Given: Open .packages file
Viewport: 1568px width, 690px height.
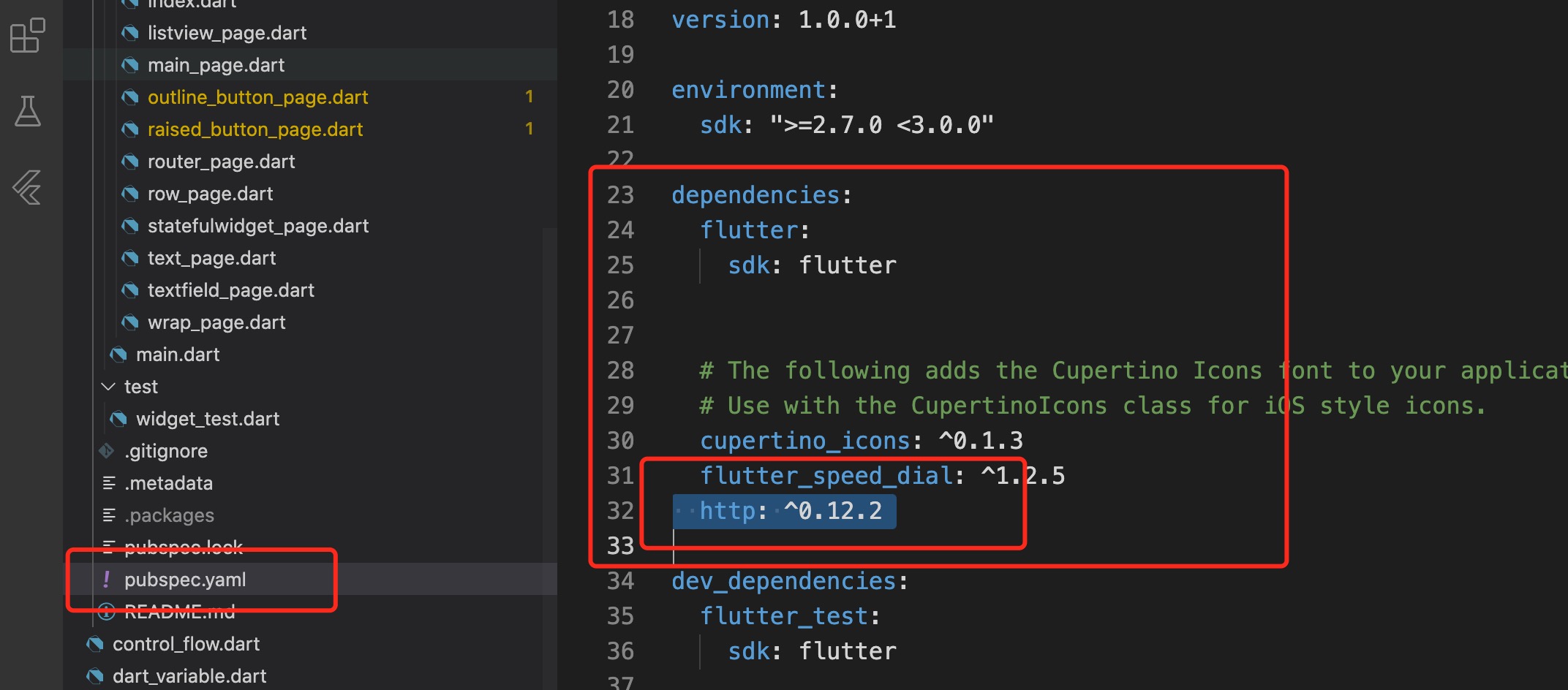Looking at the screenshot, I should tap(169, 515).
